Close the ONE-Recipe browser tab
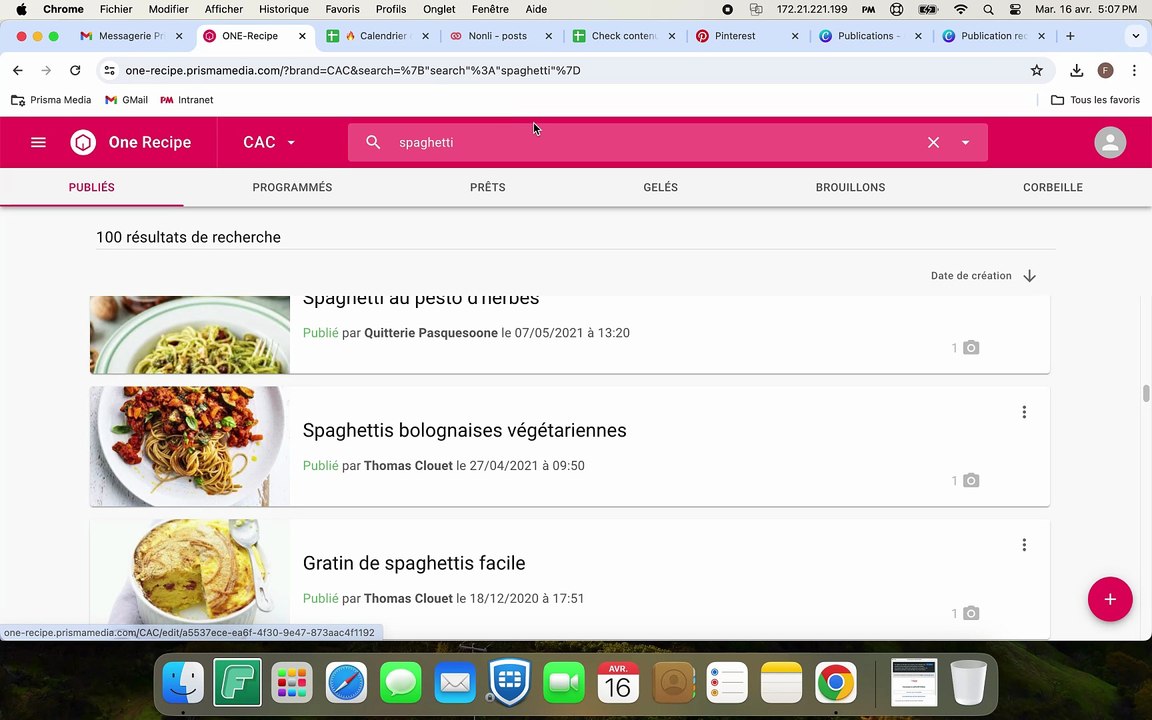This screenshot has height=720, width=1152. click(x=302, y=36)
